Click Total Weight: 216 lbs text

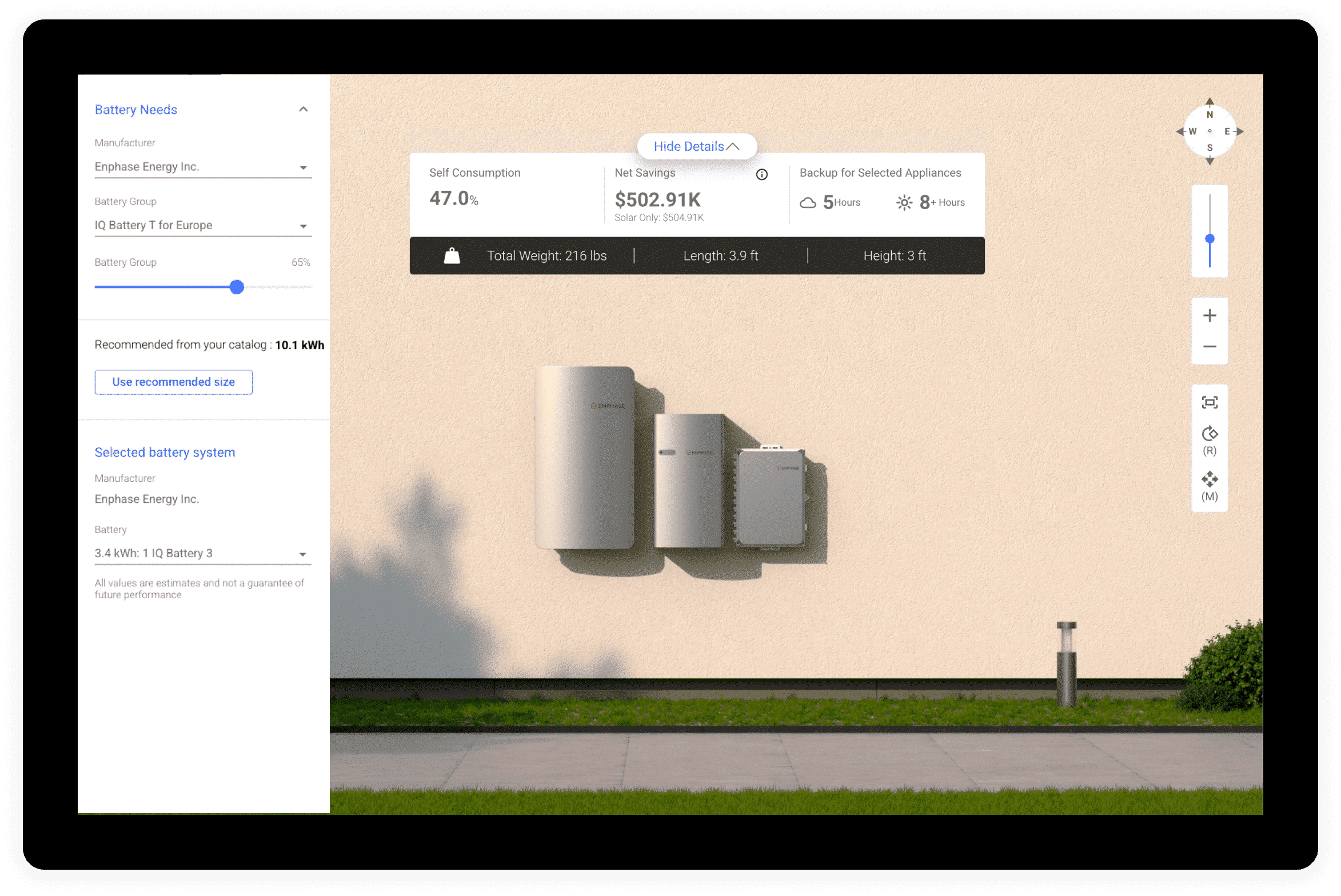547,256
